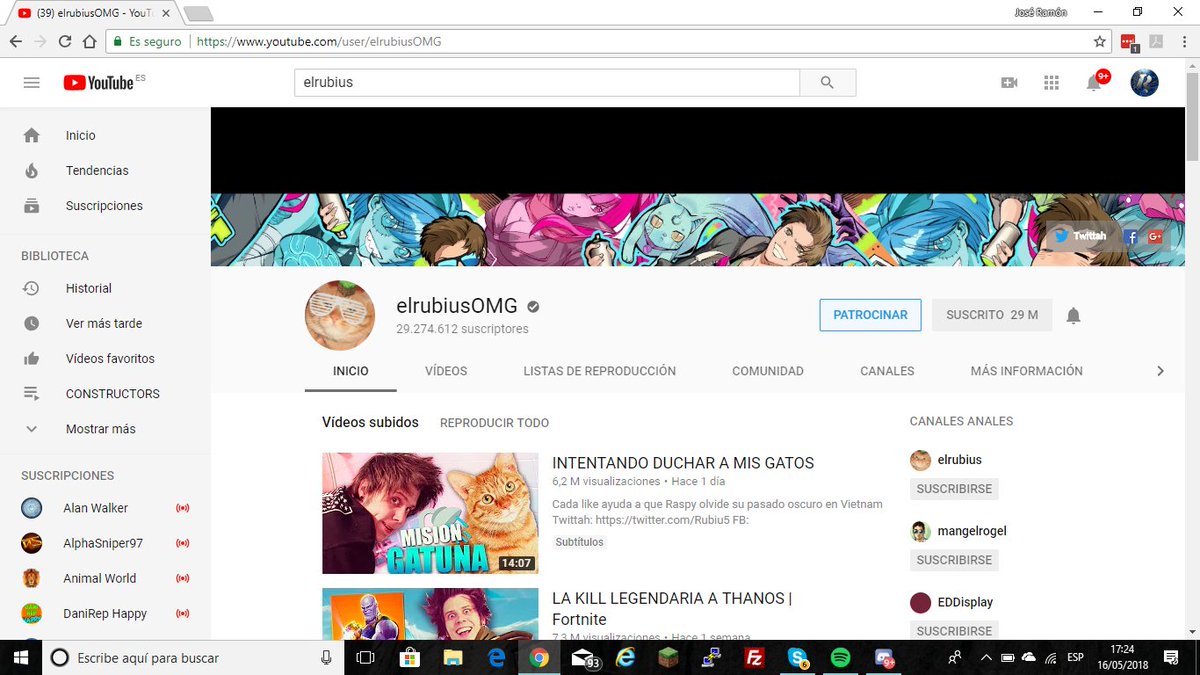
Task: Open Task View on taskbar
Action: [x=366, y=657]
